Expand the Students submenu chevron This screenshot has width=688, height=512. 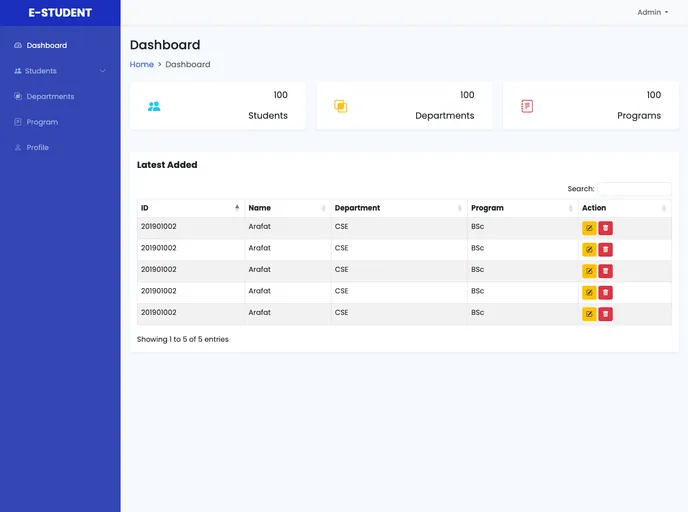pos(103,71)
